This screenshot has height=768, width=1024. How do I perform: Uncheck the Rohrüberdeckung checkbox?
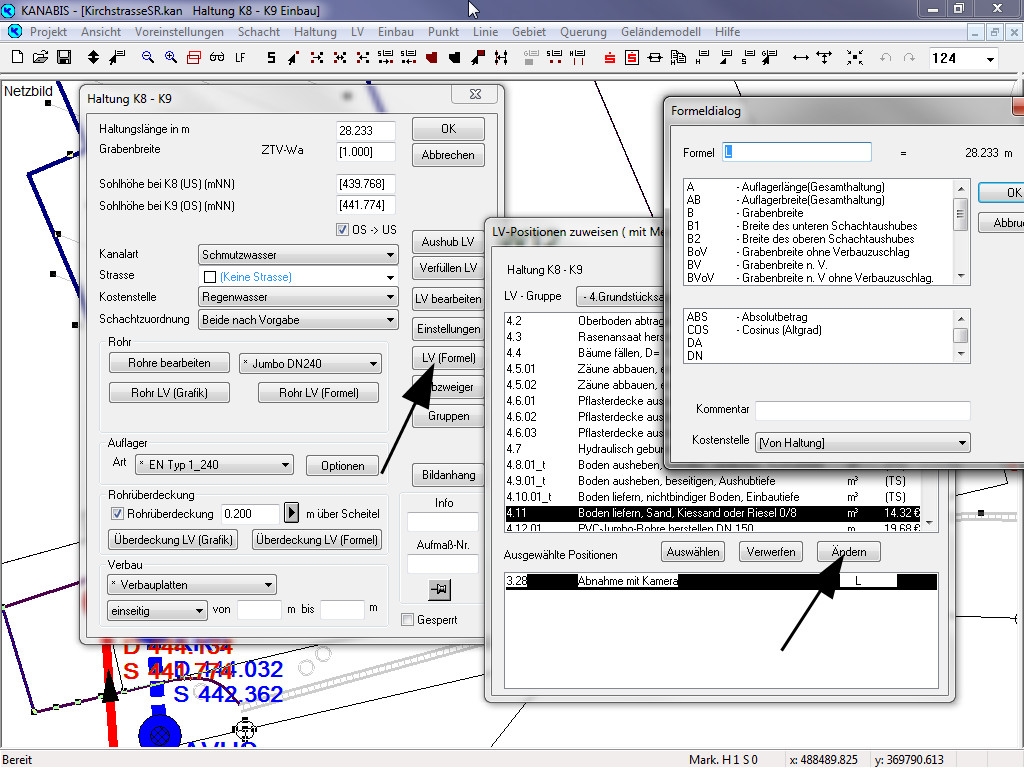click(117, 514)
